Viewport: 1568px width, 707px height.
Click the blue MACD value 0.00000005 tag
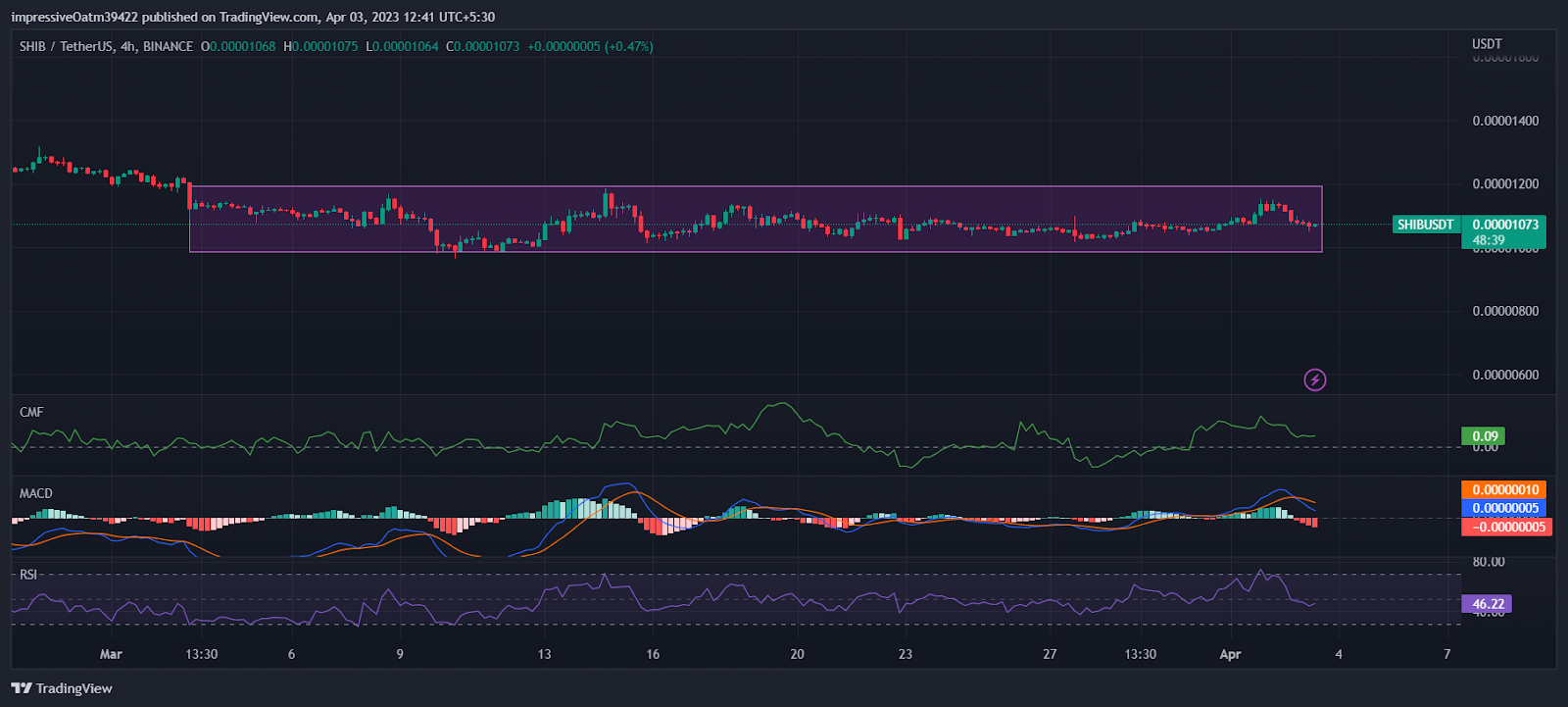pyautogui.click(x=1504, y=508)
